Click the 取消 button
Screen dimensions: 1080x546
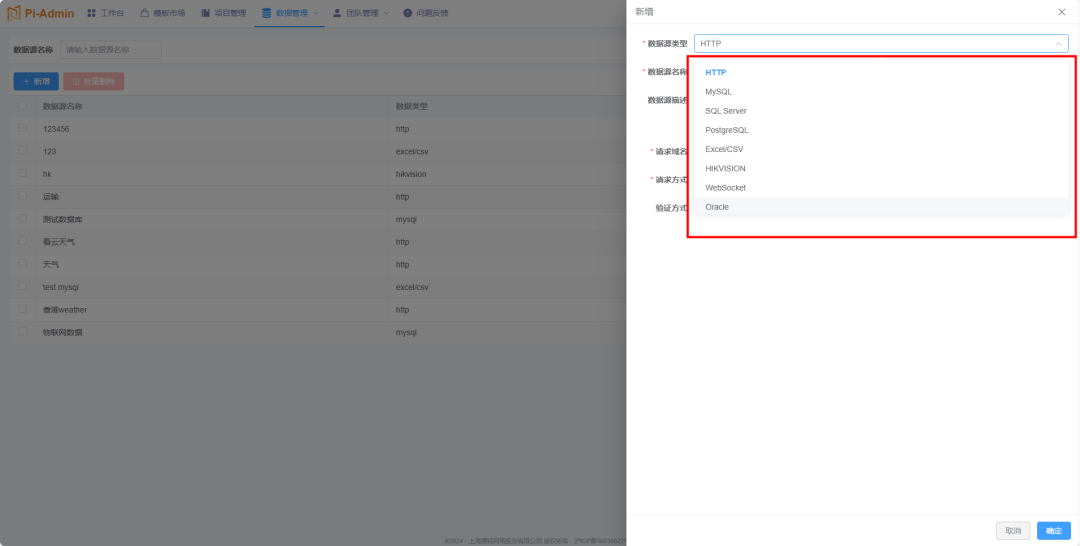1012,530
